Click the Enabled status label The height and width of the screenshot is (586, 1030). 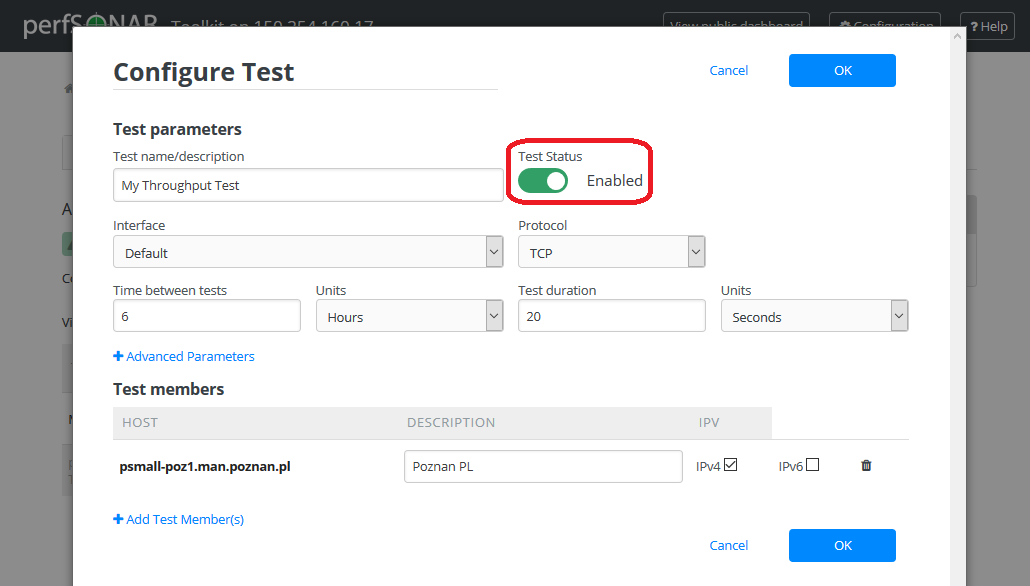click(x=615, y=181)
